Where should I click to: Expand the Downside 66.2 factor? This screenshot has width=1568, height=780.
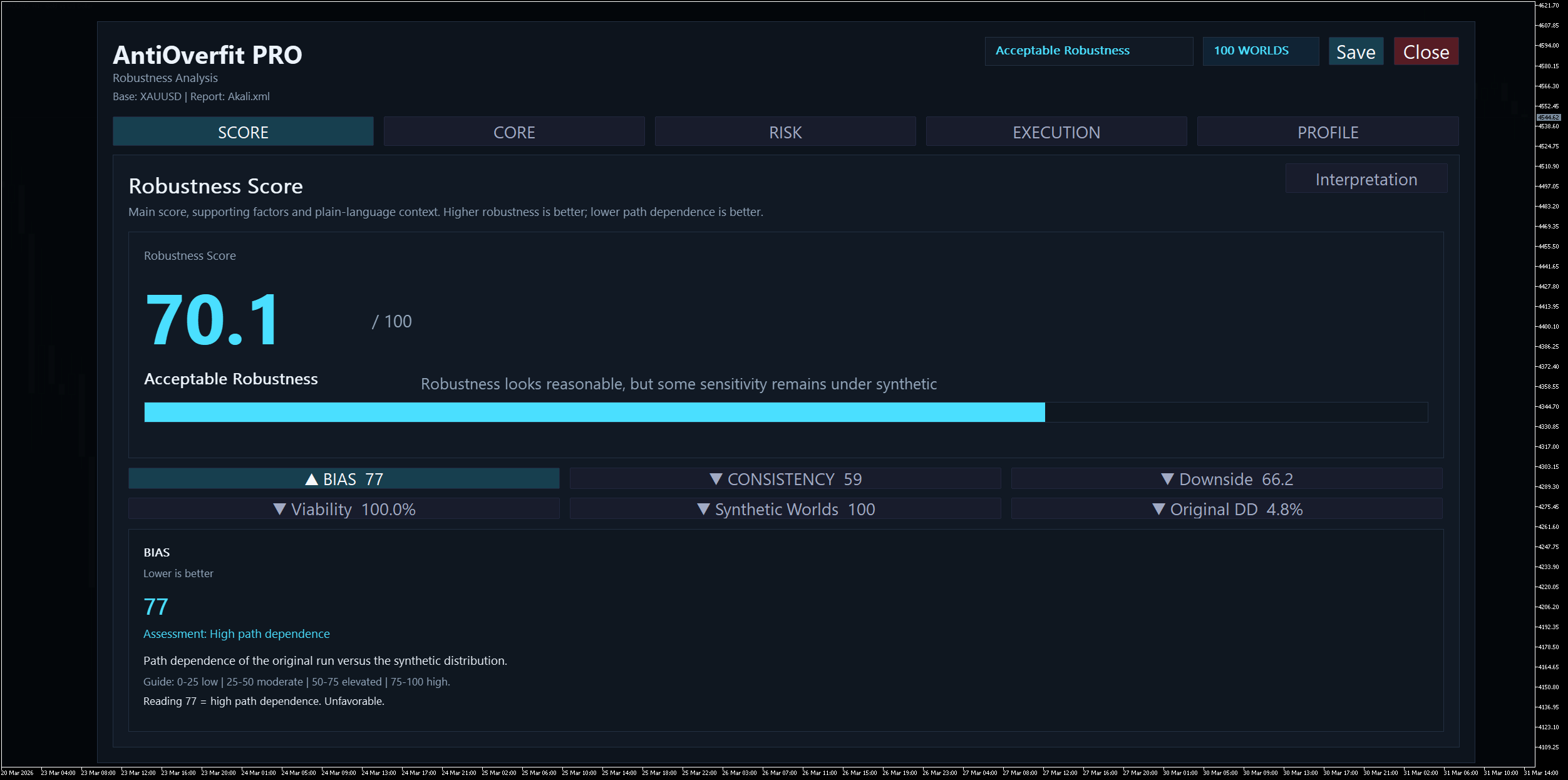[1226, 479]
